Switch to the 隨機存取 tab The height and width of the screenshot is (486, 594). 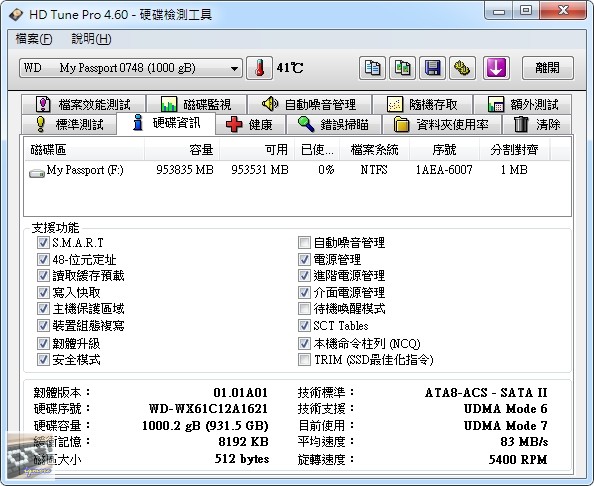[x=422, y=104]
